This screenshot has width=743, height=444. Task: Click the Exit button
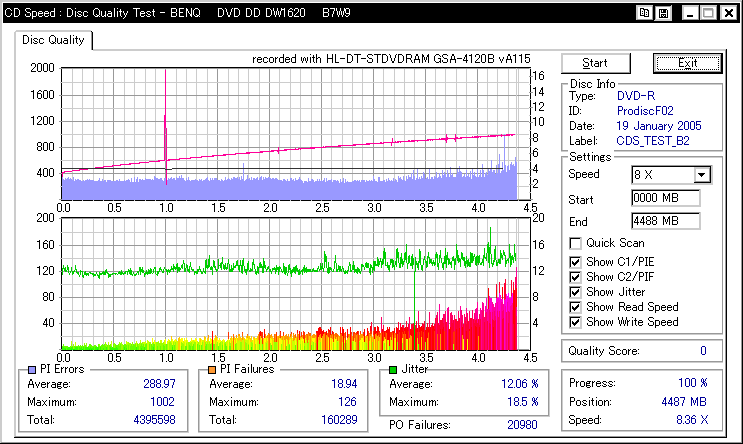point(686,63)
